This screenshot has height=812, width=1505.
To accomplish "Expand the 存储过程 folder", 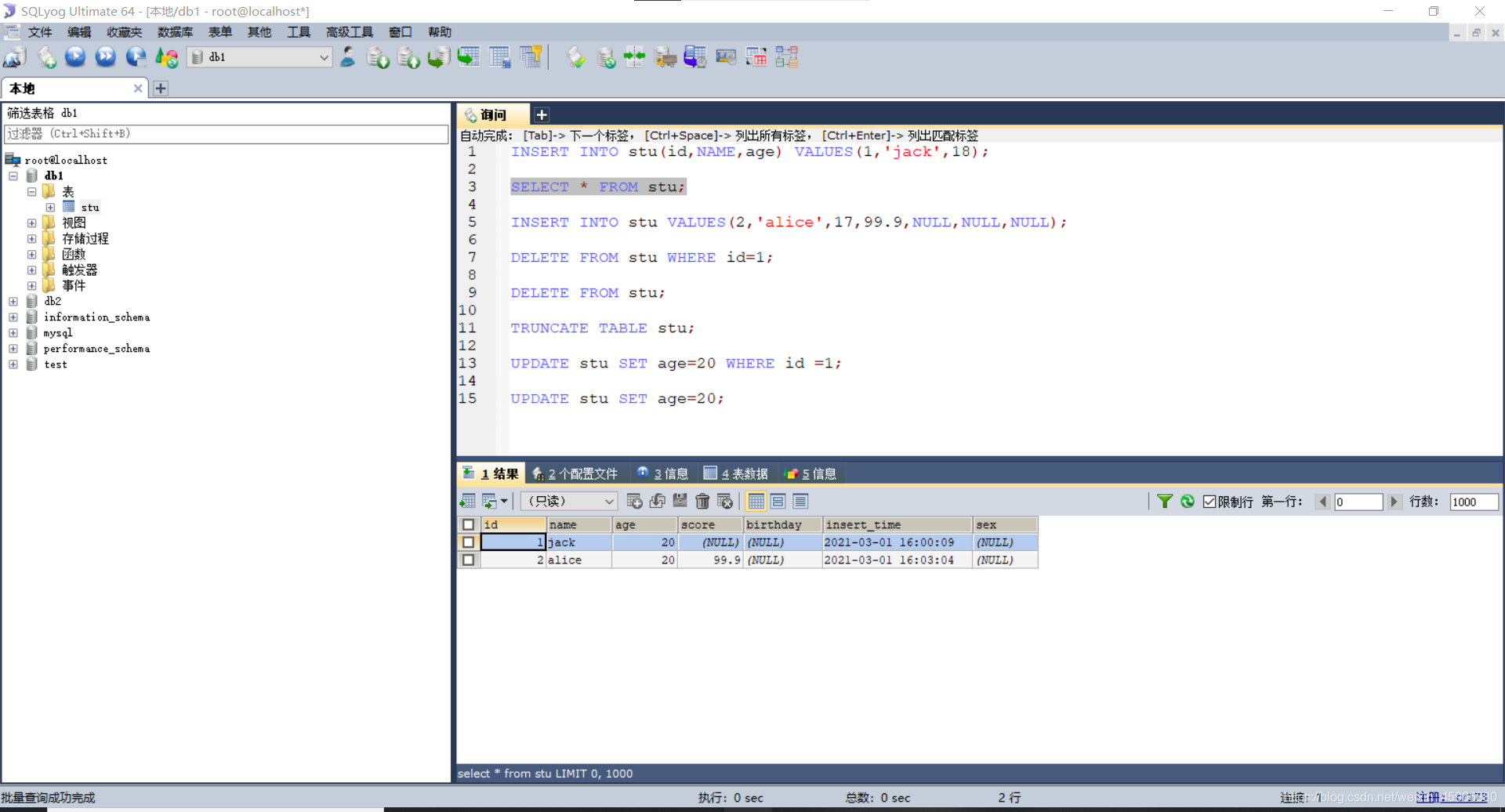I will pos(32,239).
